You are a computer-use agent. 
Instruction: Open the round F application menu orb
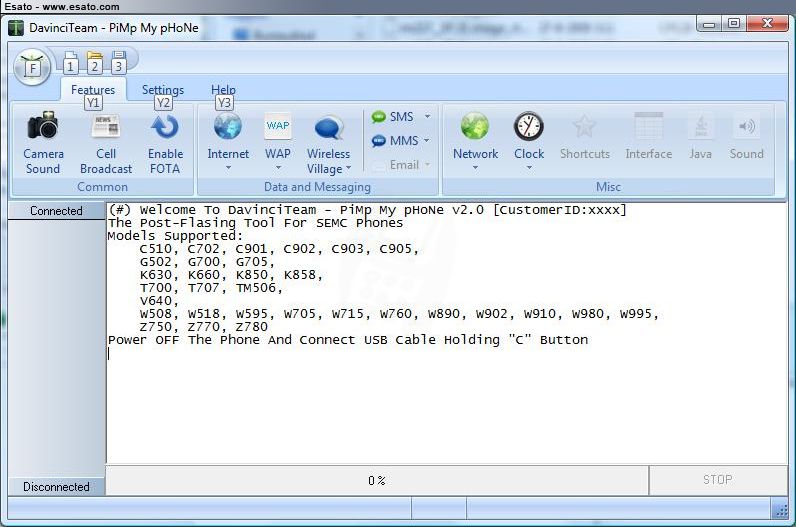[x=32, y=66]
